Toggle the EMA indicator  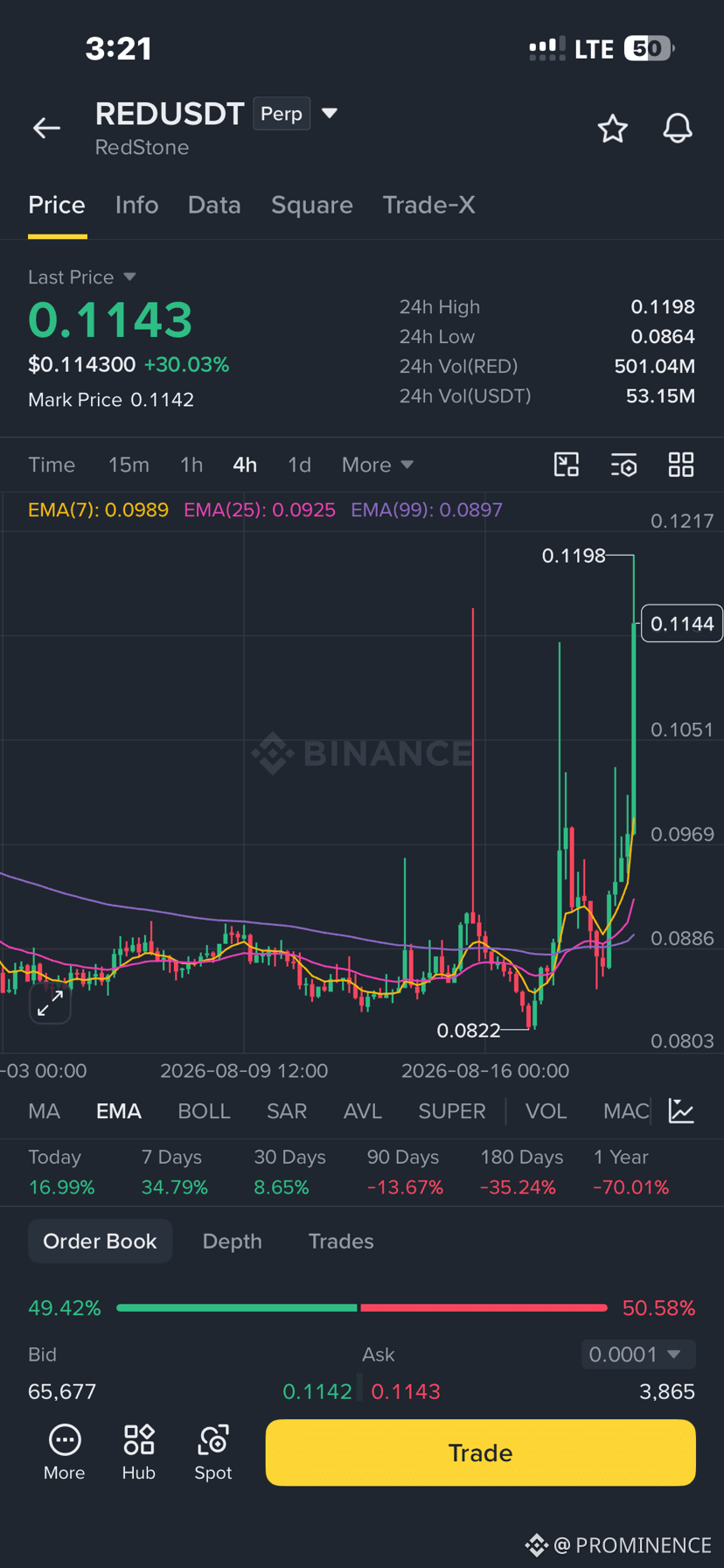(x=119, y=1111)
